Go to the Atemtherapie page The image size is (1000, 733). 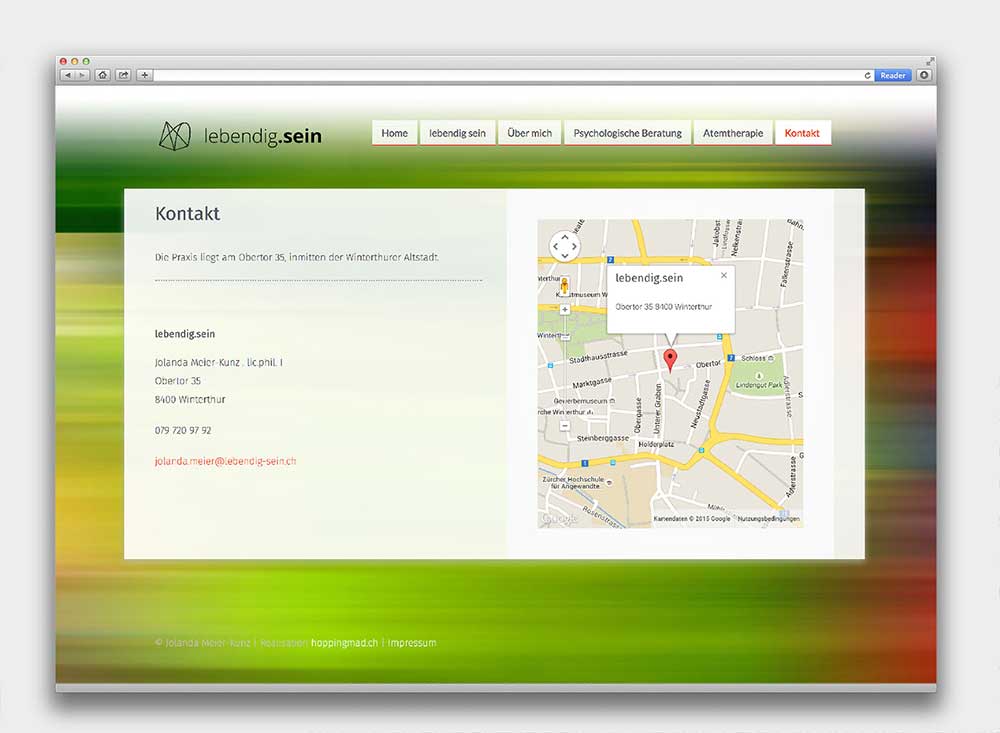[733, 133]
